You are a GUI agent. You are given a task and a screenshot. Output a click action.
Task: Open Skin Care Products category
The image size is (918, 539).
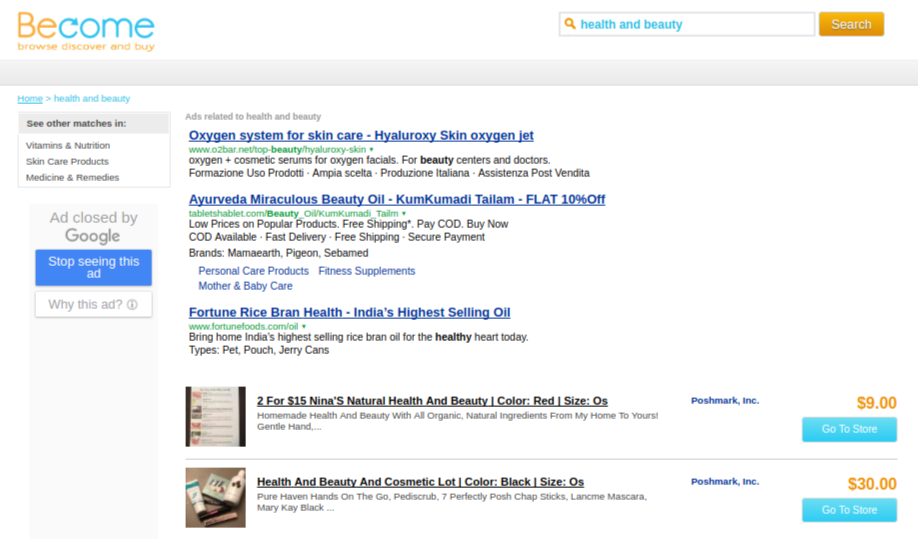point(67,161)
